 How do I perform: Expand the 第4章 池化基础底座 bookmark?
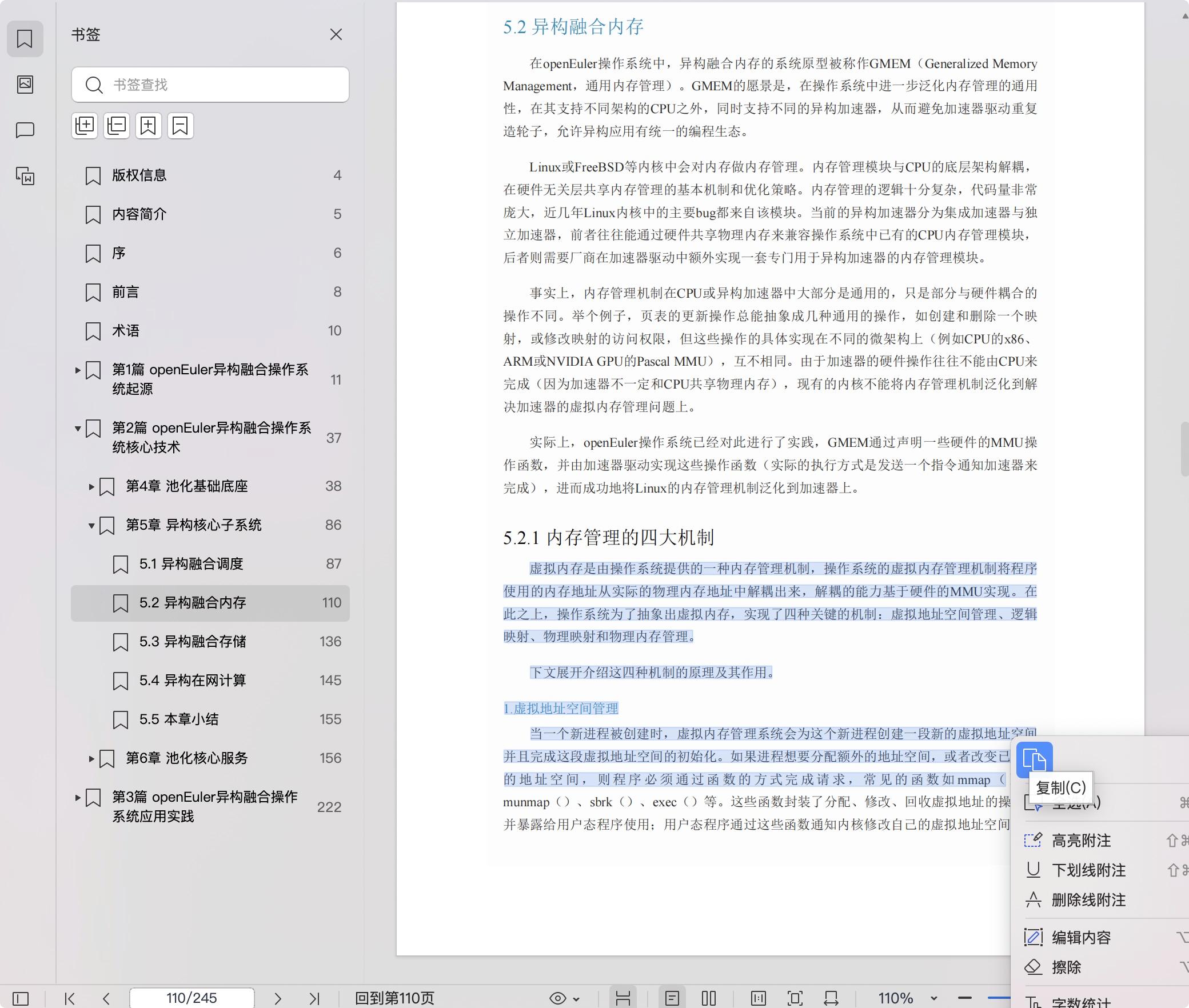tap(92, 486)
